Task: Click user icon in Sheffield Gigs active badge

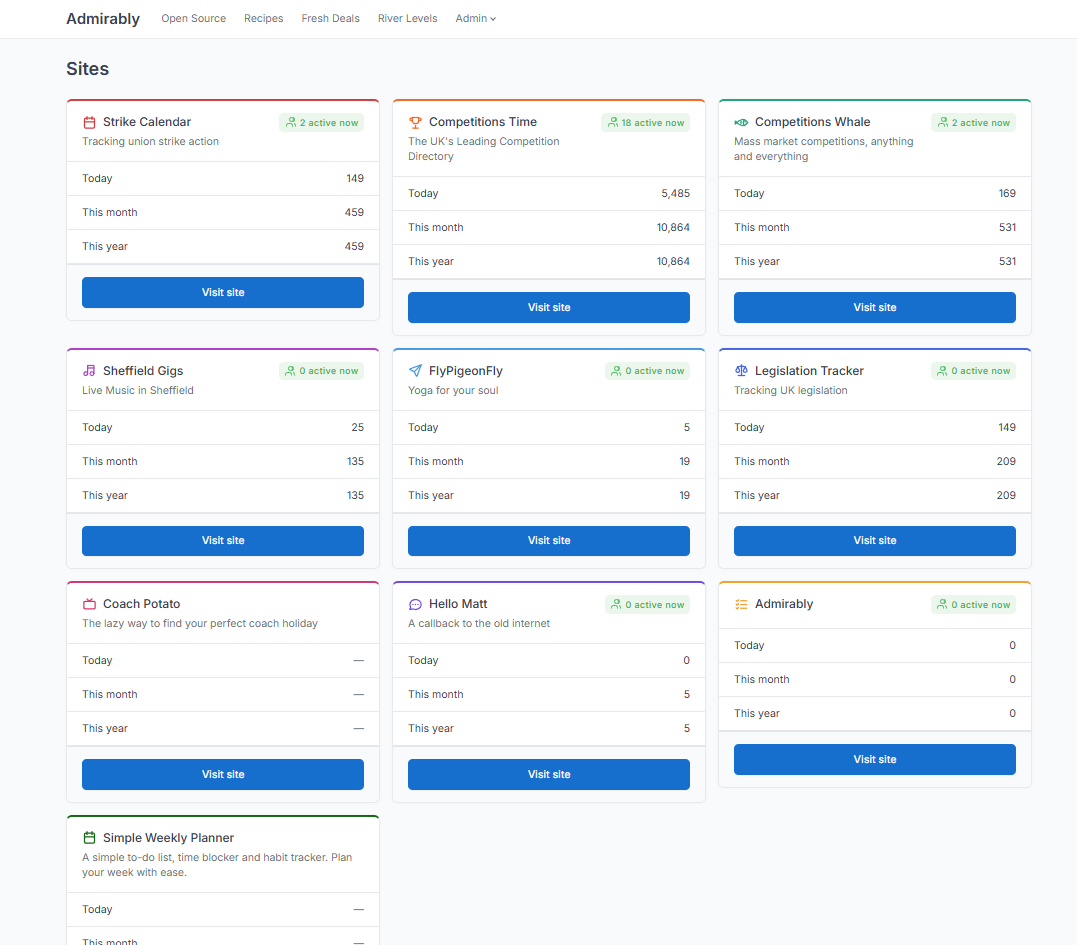Action: pos(291,371)
